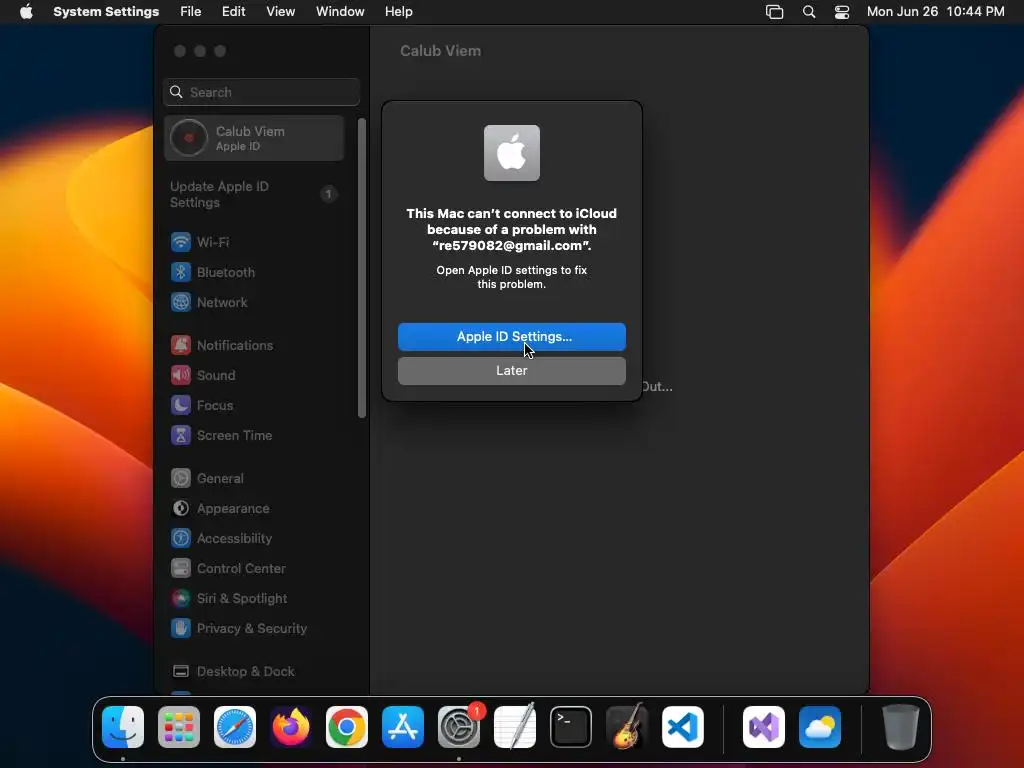Screen dimensions: 1024x768
Task: Open Spotlight search in menu bar
Action: [x=809, y=12]
